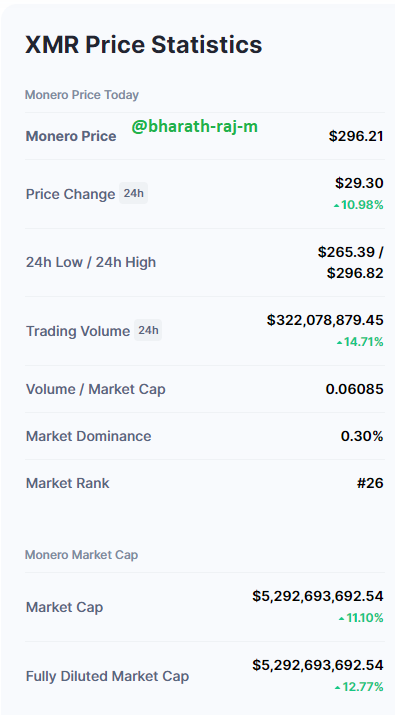Select the Monero Price Today section label
This screenshot has height=715, width=395.
click(82, 95)
